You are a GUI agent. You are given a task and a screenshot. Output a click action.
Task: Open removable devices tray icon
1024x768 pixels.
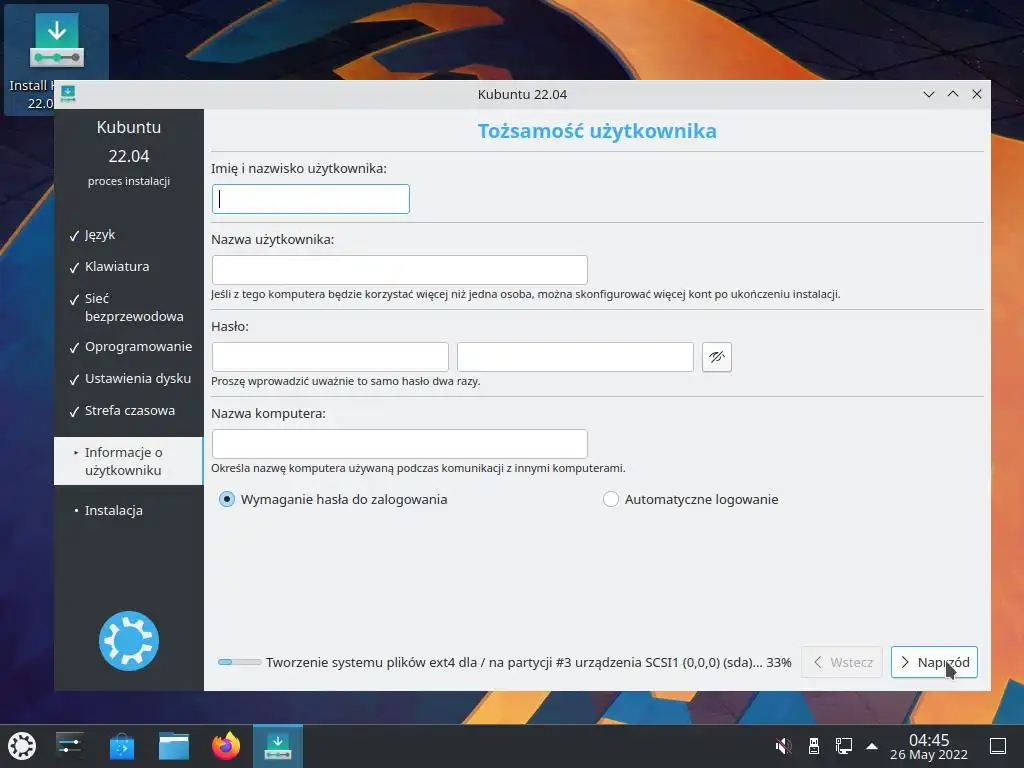point(814,746)
